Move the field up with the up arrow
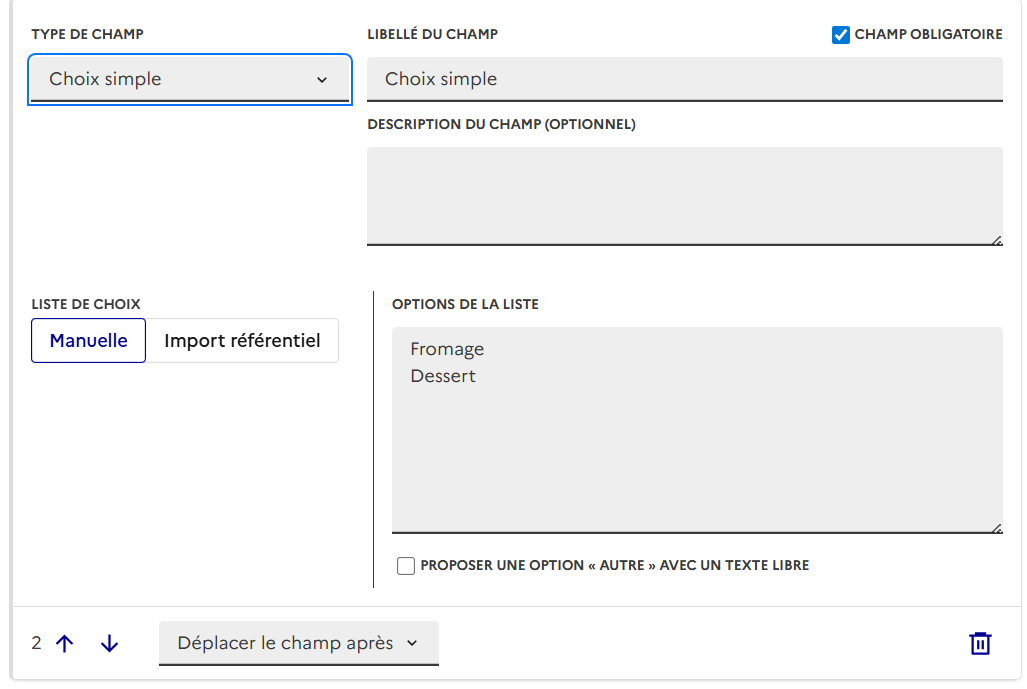The height and width of the screenshot is (689, 1027). tap(65, 644)
